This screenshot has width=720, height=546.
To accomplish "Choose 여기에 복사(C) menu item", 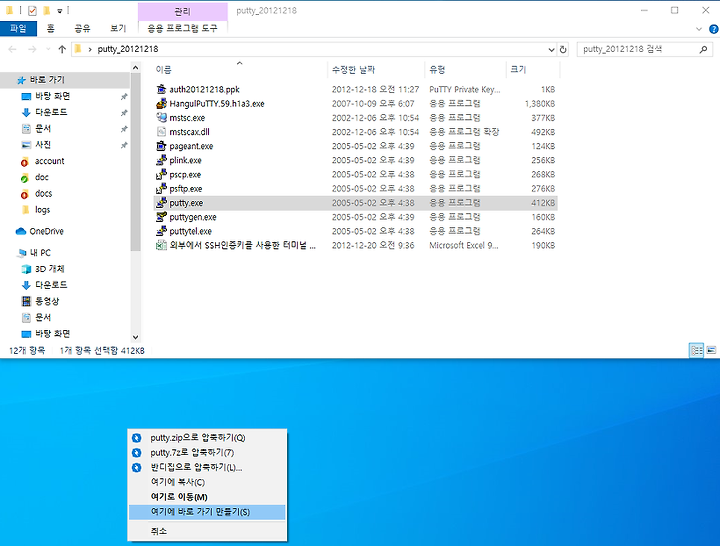I will pos(207,482).
